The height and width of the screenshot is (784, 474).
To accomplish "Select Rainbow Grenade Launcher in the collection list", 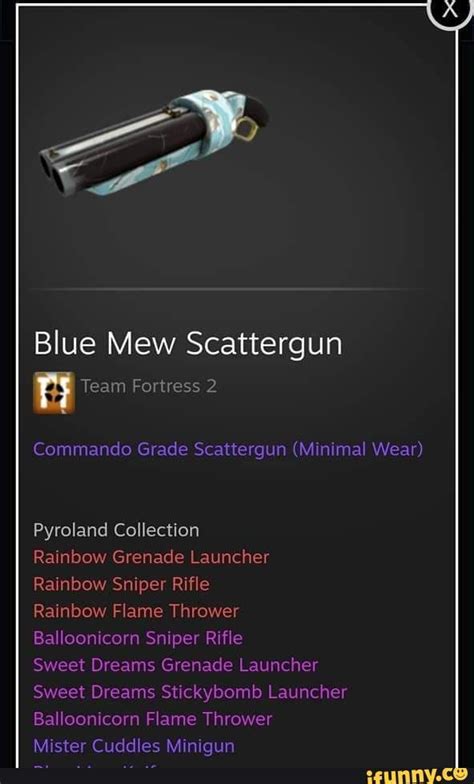I will click(x=151, y=557).
